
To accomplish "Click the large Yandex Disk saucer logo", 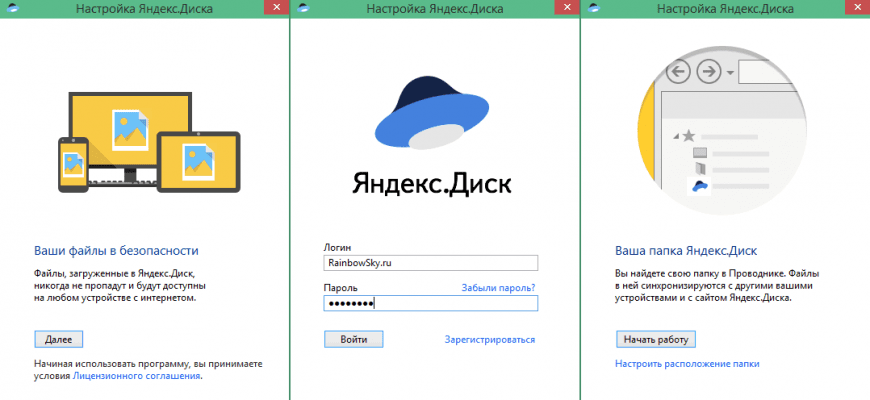I will tap(432, 113).
